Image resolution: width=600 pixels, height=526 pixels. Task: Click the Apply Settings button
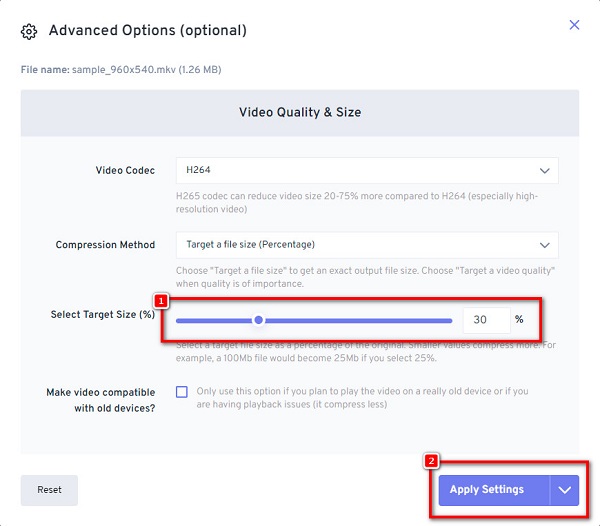click(494, 490)
